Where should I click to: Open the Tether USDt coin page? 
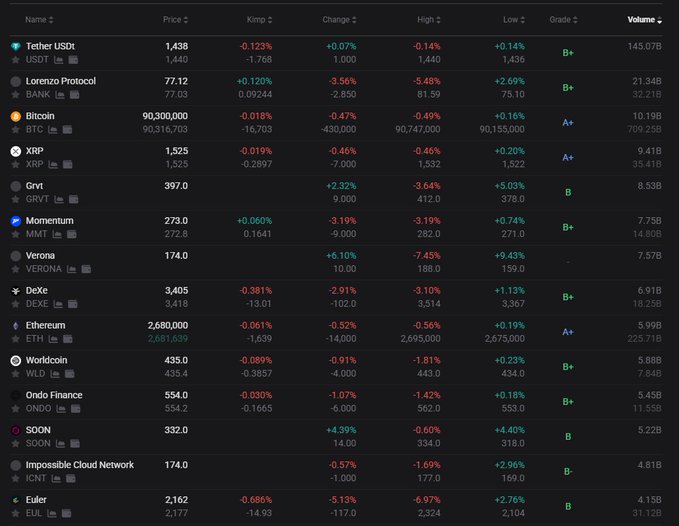click(x=50, y=46)
